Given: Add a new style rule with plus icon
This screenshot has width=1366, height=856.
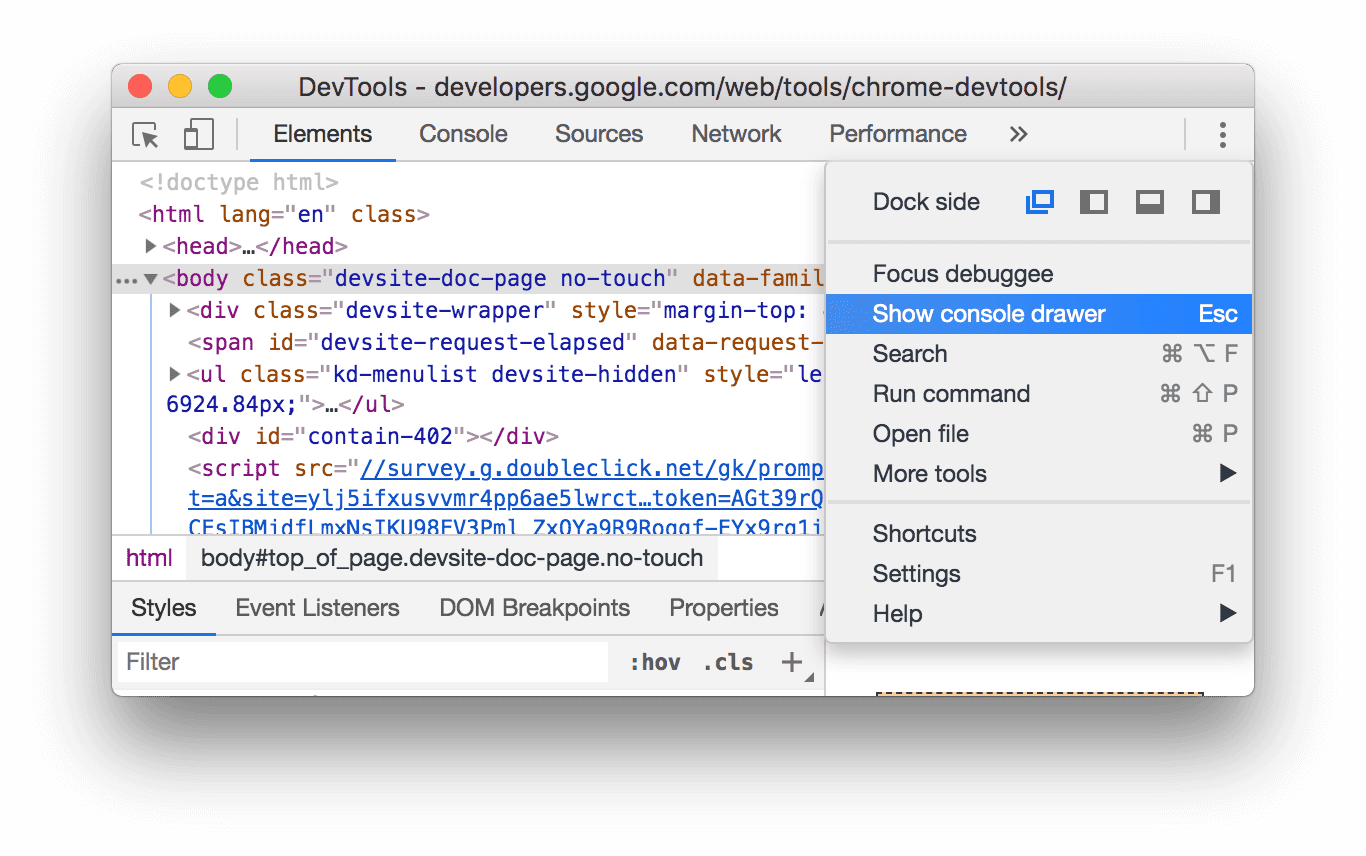Looking at the screenshot, I should click(x=792, y=661).
